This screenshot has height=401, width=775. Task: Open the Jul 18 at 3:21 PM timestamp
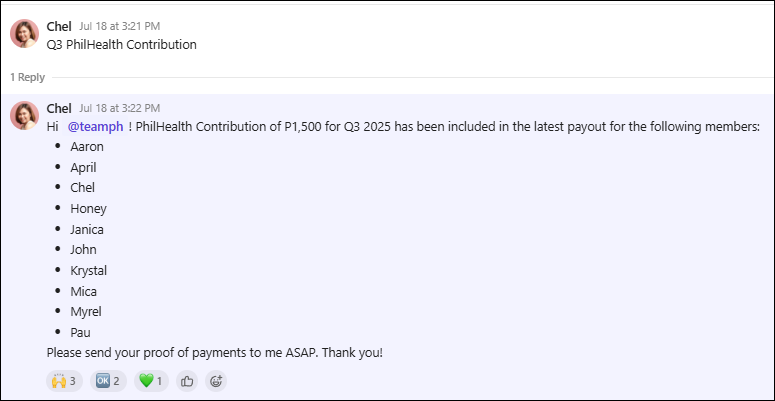pyautogui.click(x=119, y=26)
